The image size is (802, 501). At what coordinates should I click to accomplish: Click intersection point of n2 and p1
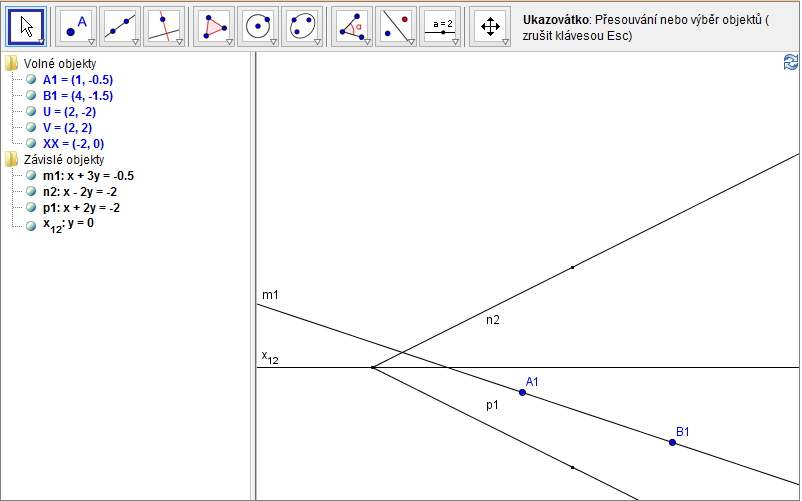click(x=373, y=368)
